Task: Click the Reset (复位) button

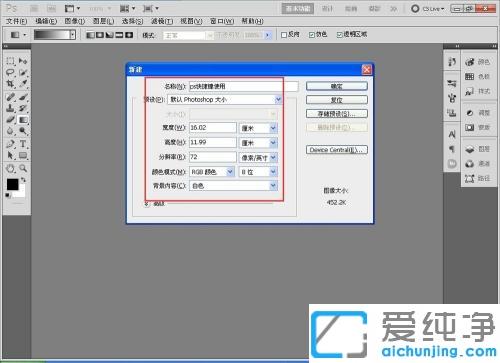Action: tap(337, 100)
